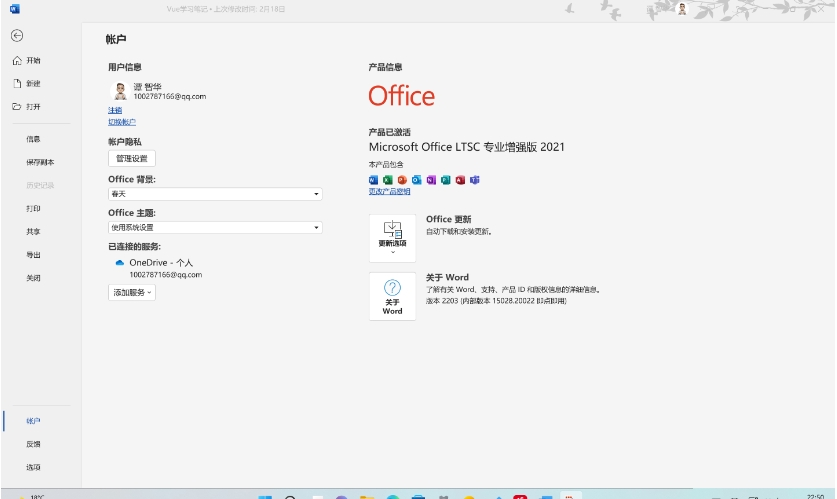Screen dimensions: 837x499
Task: Click the OneDrive cloud icon in connected services
Action: click(119, 262)
